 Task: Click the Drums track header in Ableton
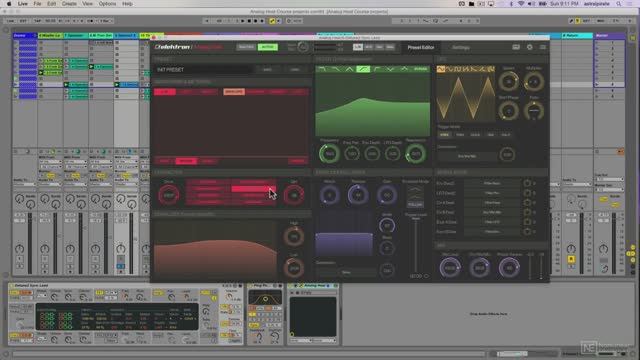(x=24, y=36)
